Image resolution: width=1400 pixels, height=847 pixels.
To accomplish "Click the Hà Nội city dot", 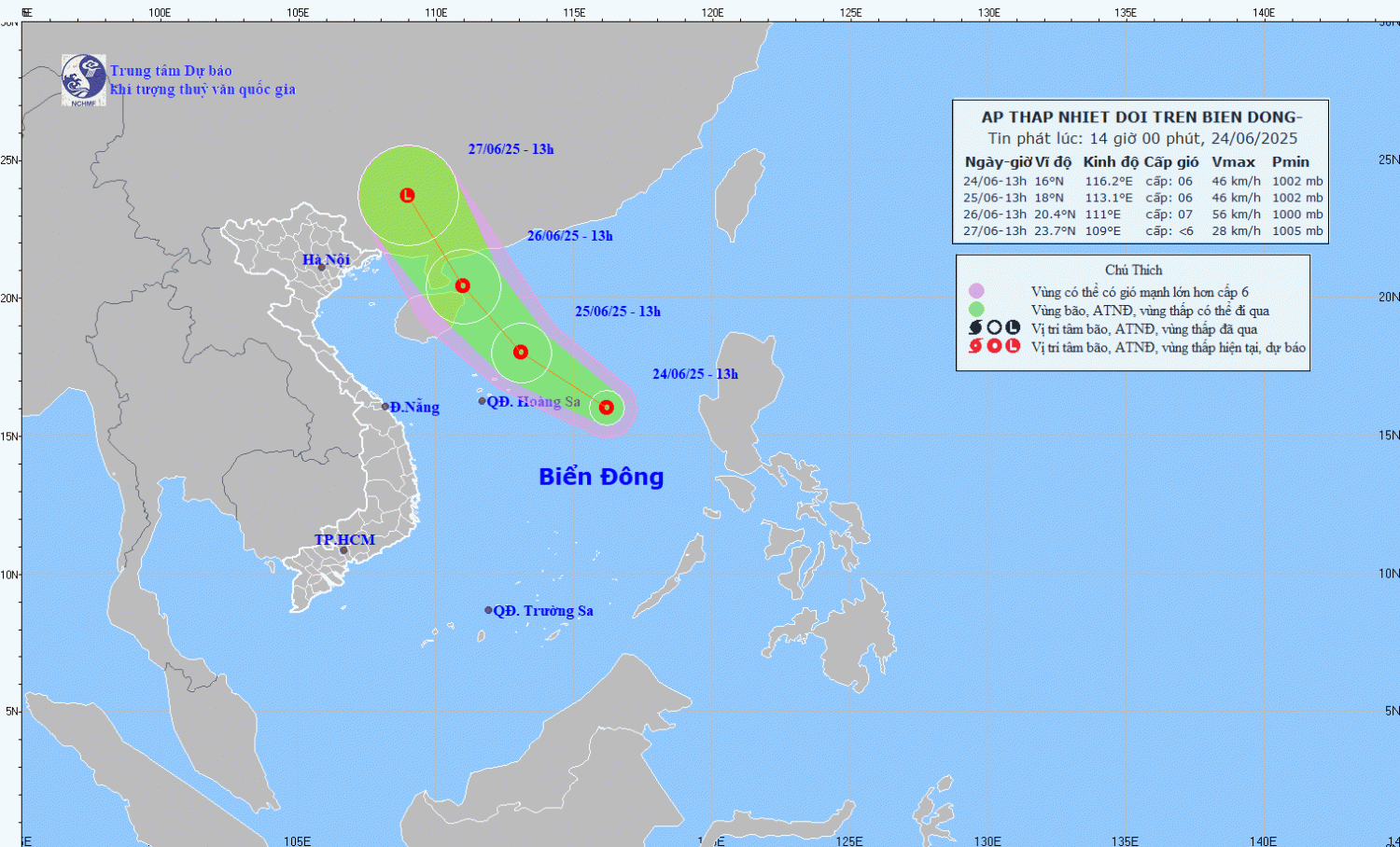I will pos(322,268).
